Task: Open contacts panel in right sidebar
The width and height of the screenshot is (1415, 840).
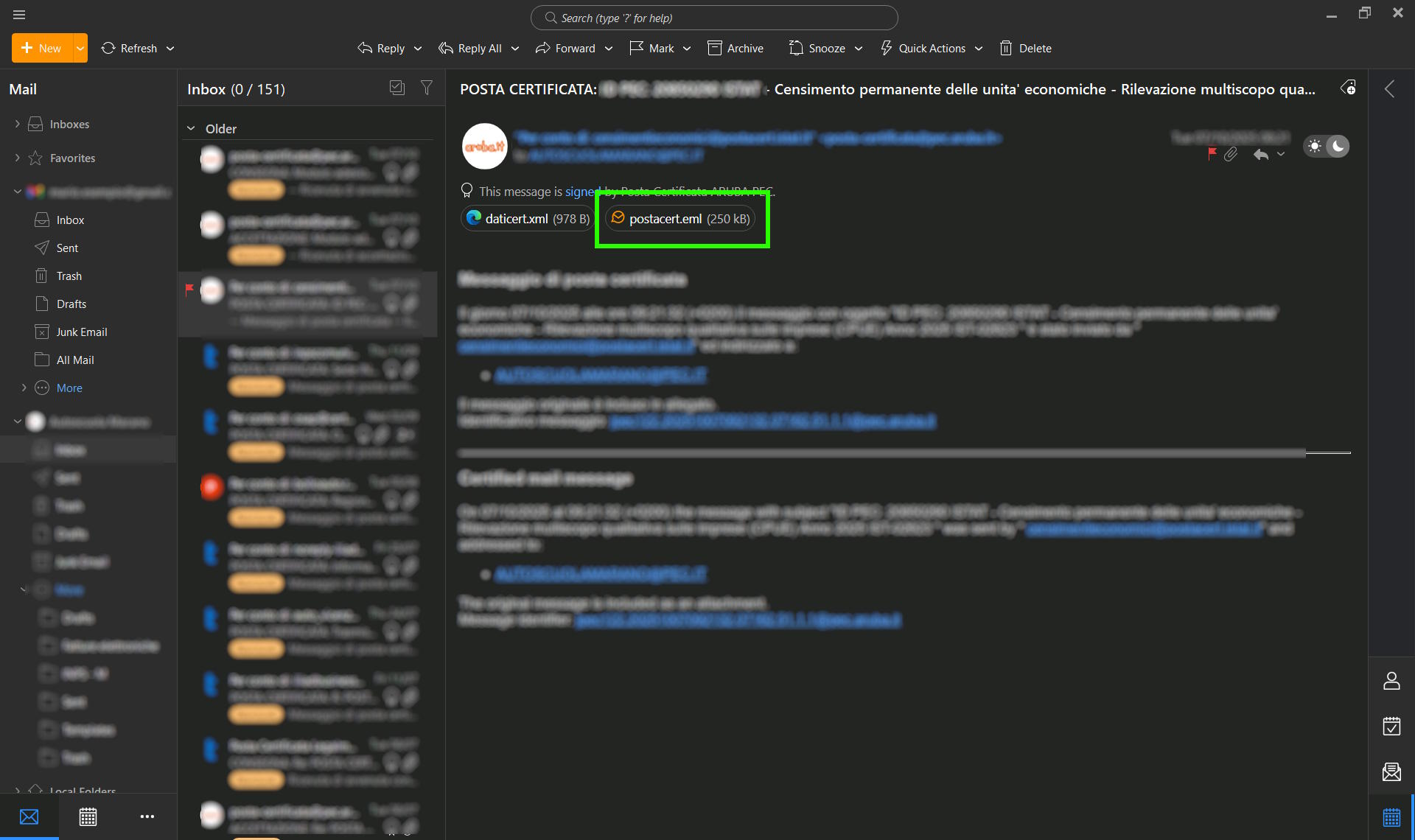Action: tap(1391, 681)
